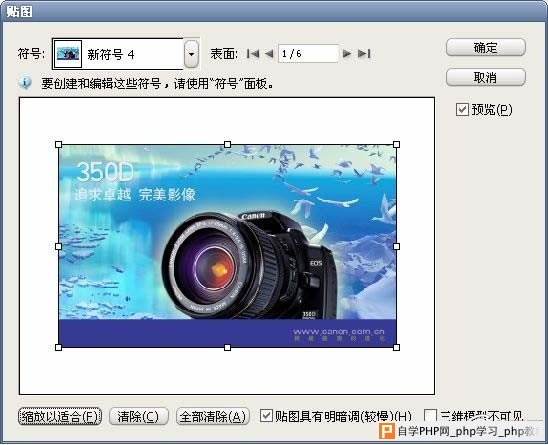This screenshot has width=548, height=445.
Task: Click the symbol thumbnail for 新符号 4
Action: pos(68,54)
